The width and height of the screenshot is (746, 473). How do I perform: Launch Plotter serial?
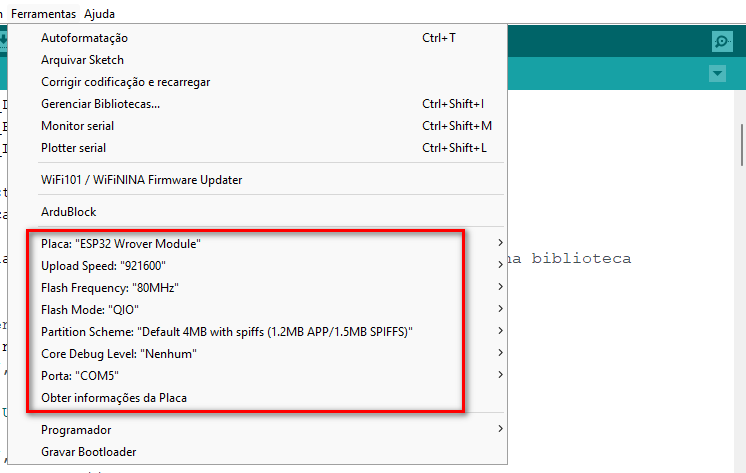click(x=257, y=148)
